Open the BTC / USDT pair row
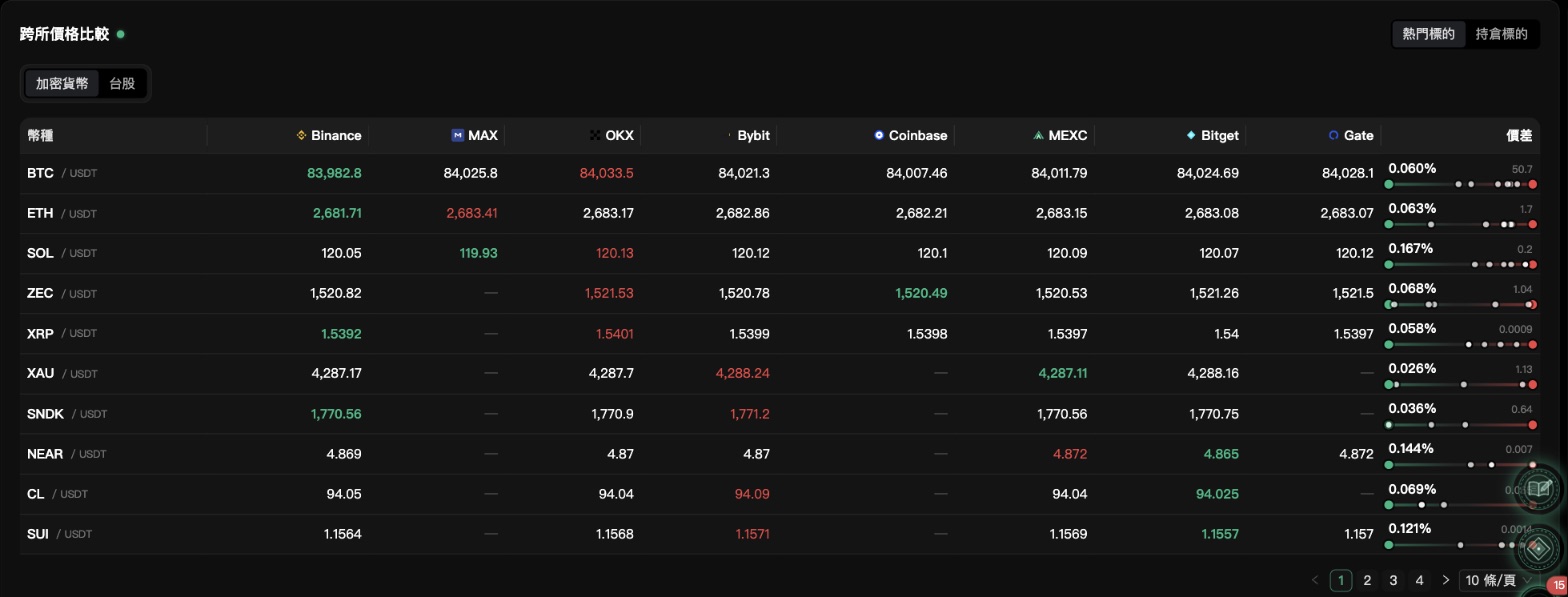 [x=780, y=173]
